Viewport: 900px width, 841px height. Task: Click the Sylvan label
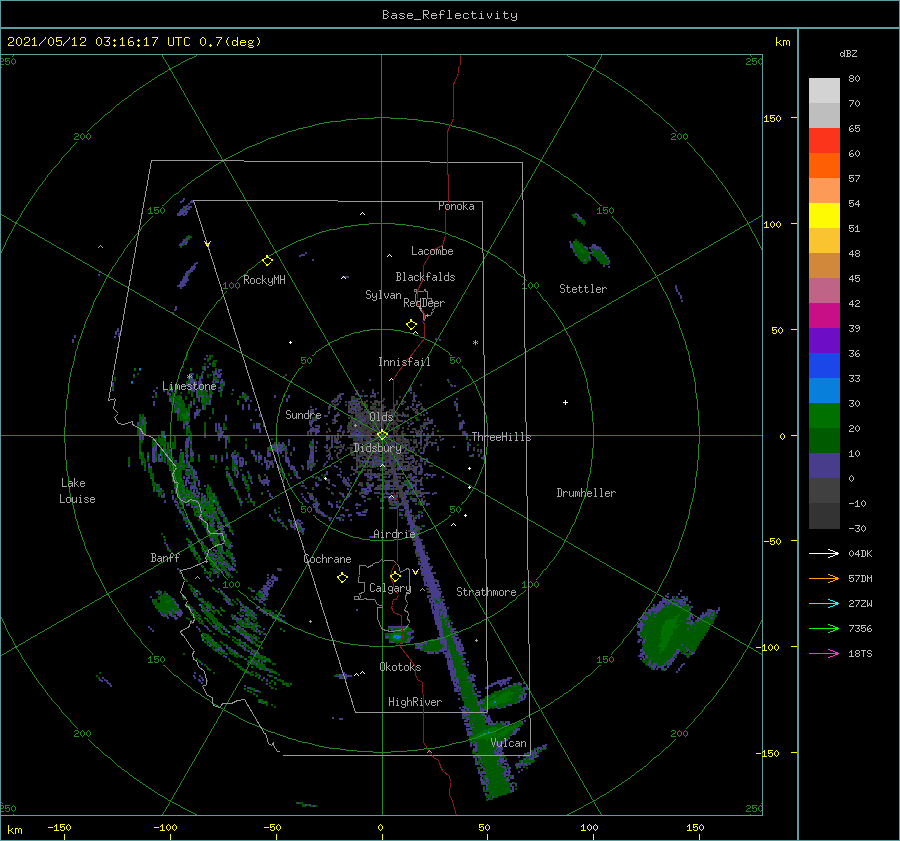383,295
